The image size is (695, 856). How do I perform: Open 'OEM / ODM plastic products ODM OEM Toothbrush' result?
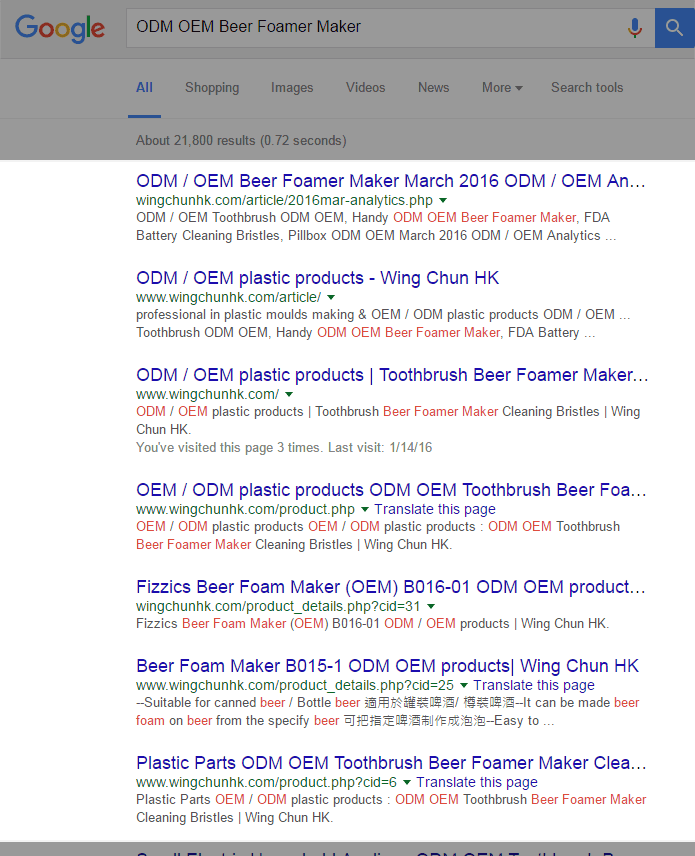391,490
